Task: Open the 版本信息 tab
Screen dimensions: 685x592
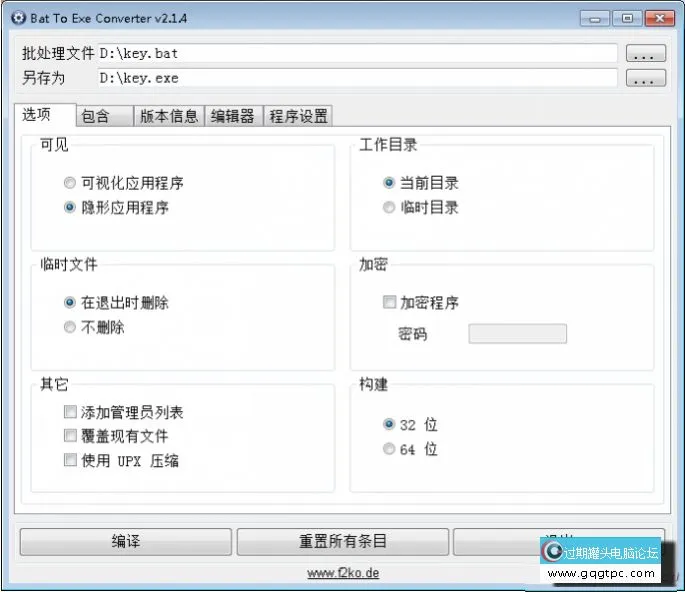Action: tap(169, 116)
